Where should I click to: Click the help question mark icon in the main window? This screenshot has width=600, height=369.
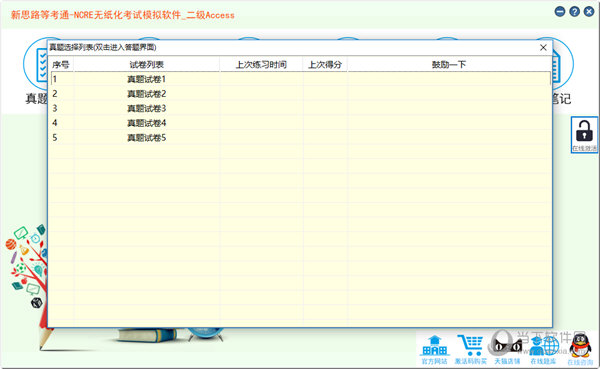pyautogui.click(x=574, y=12)
